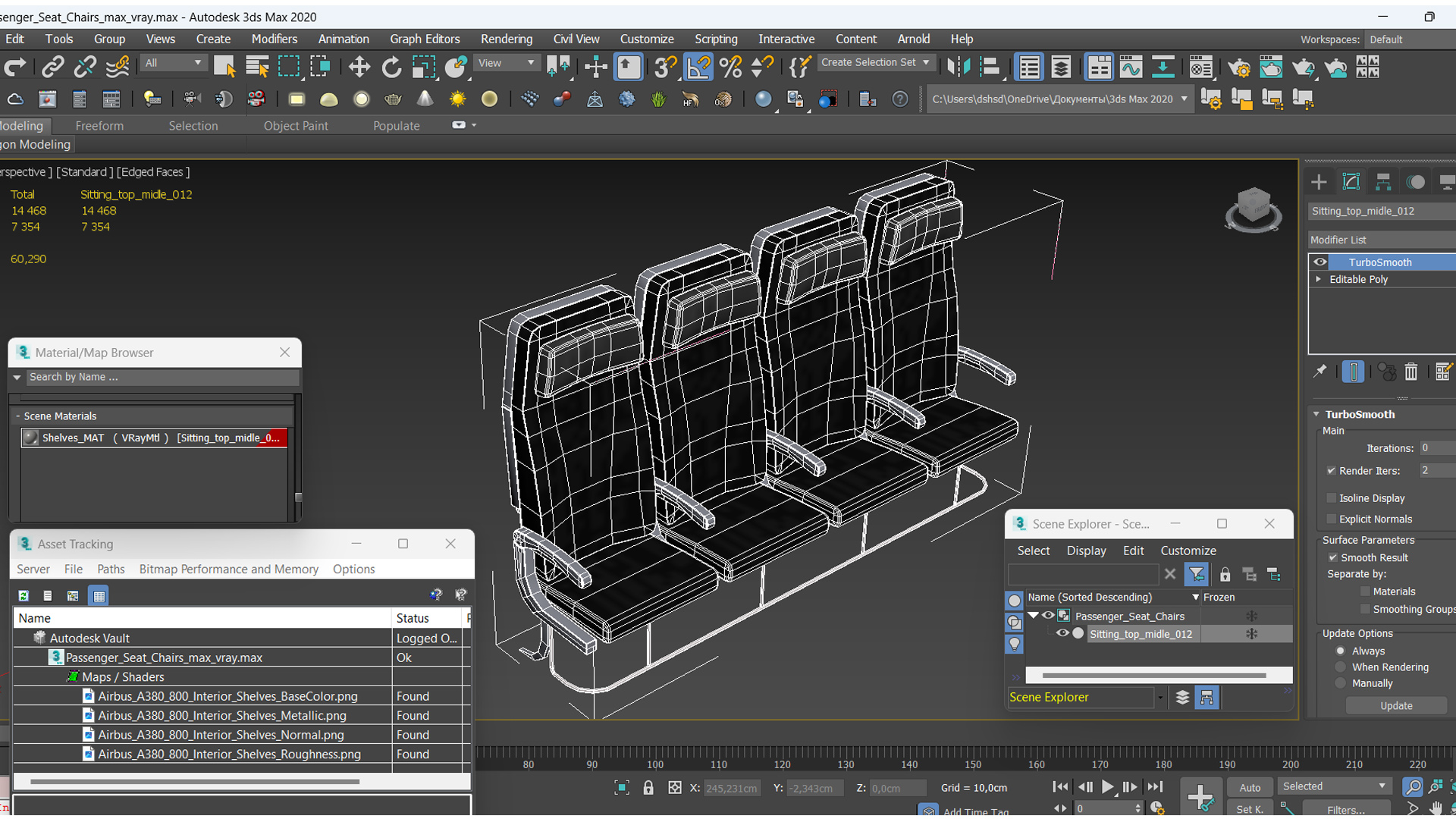
Task: Click Refresh icon in Asset Tracking
Action: 24,596
